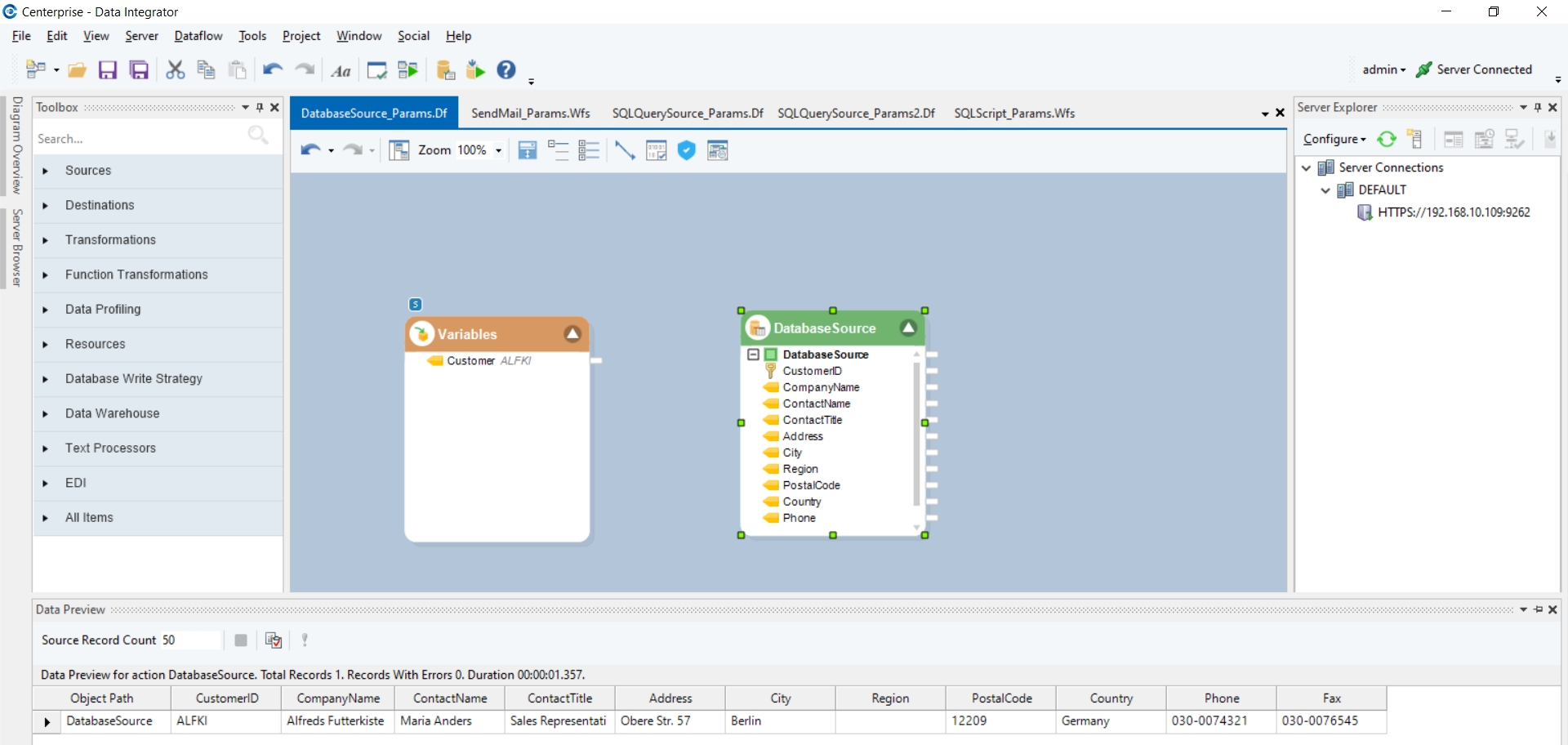Click the stop preview square icon
The height and width of the screenshot is (745, 1568).
(x=241, y=640)
